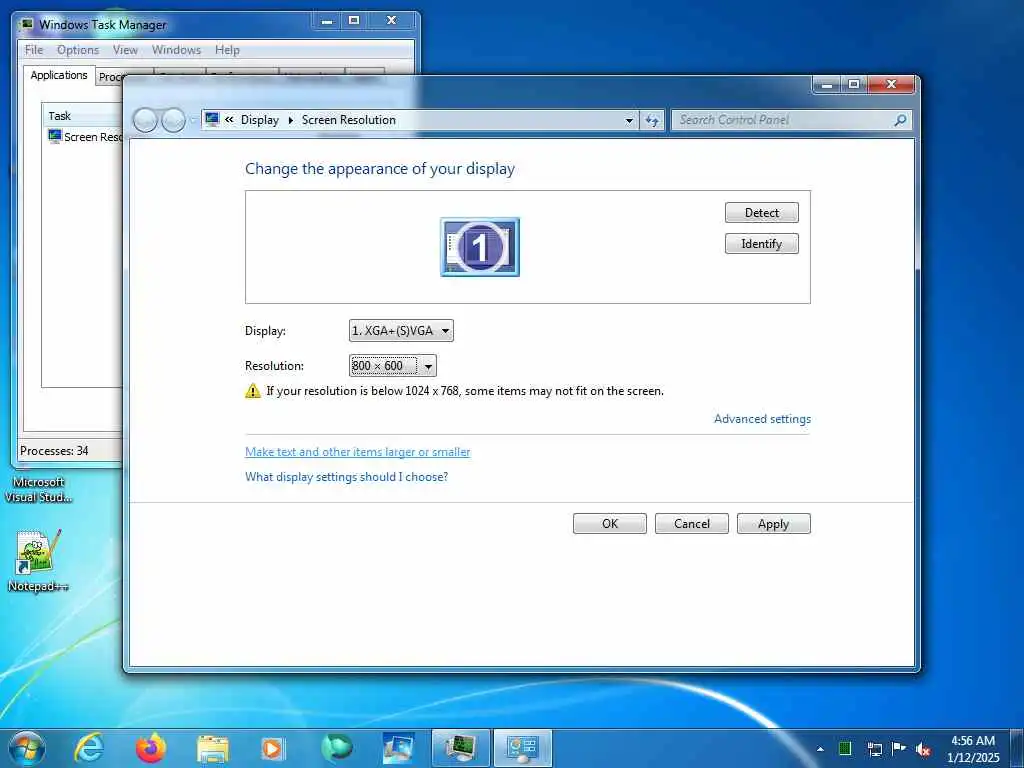
Task: Click the green sphere taskbar app icon
Action: point(336,748)
